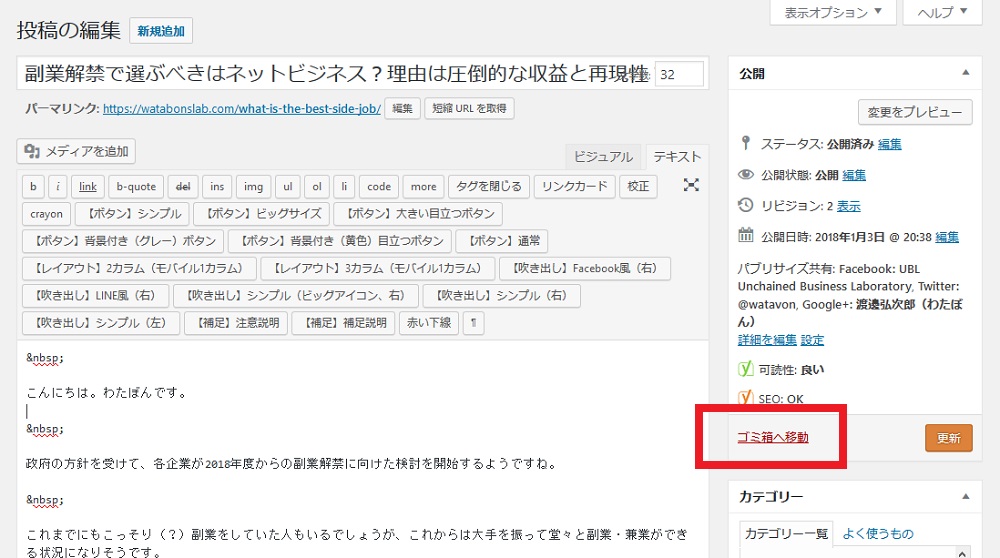Viewport: 1000px width, 558px height.
Task: Insert unordered list with ul button
Action: point(288,186)
